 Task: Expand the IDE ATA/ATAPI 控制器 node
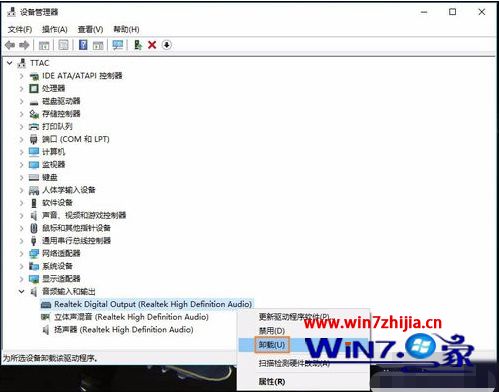click(21, 76)
